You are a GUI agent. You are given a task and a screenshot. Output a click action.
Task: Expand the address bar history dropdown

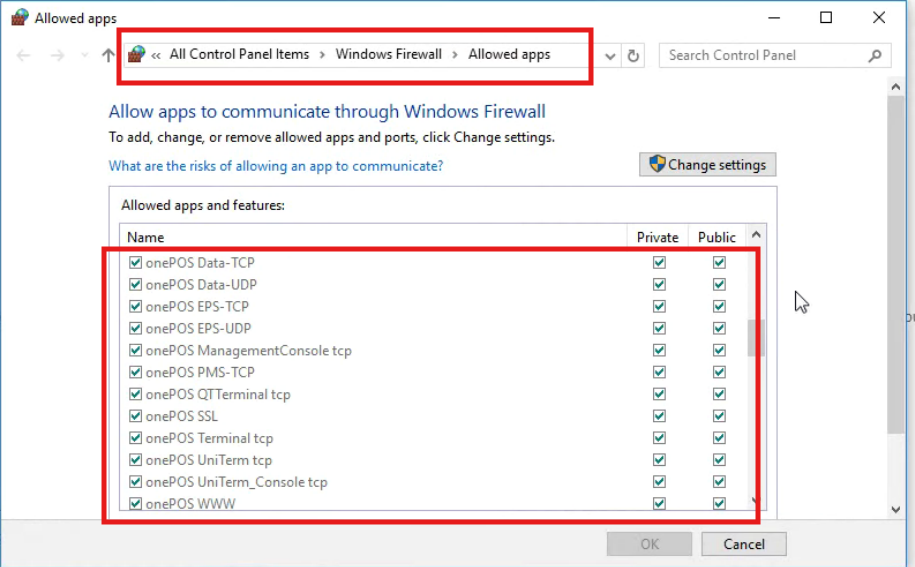coord(610,57)
